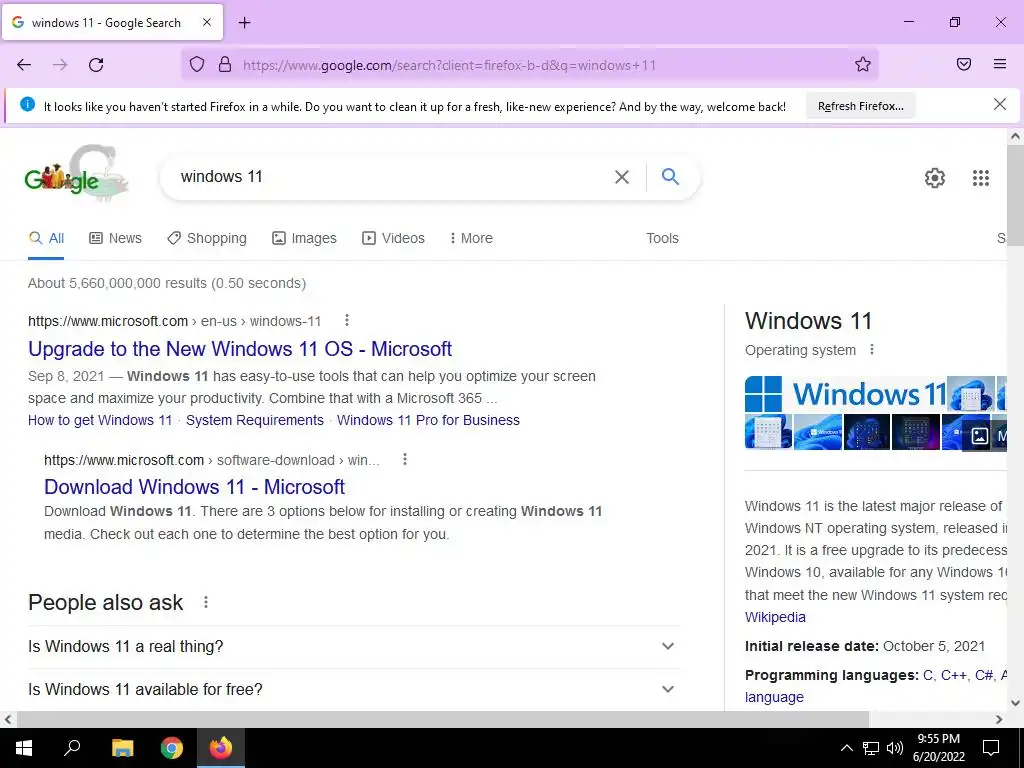
Task: Show hidden system tray icons
Action: pyautogui.click(x=846, y=748)
